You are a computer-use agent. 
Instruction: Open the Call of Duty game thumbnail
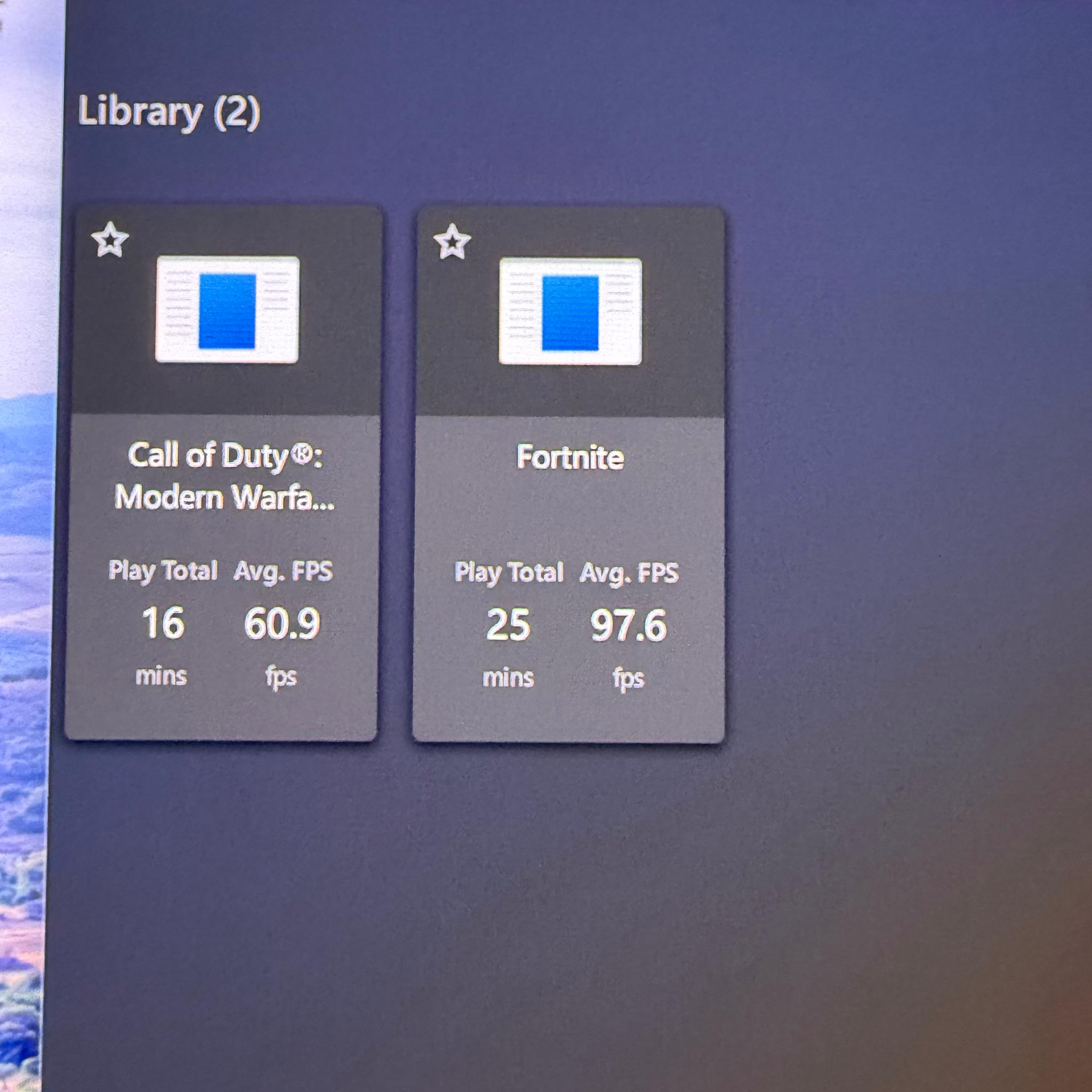(227, 309)
